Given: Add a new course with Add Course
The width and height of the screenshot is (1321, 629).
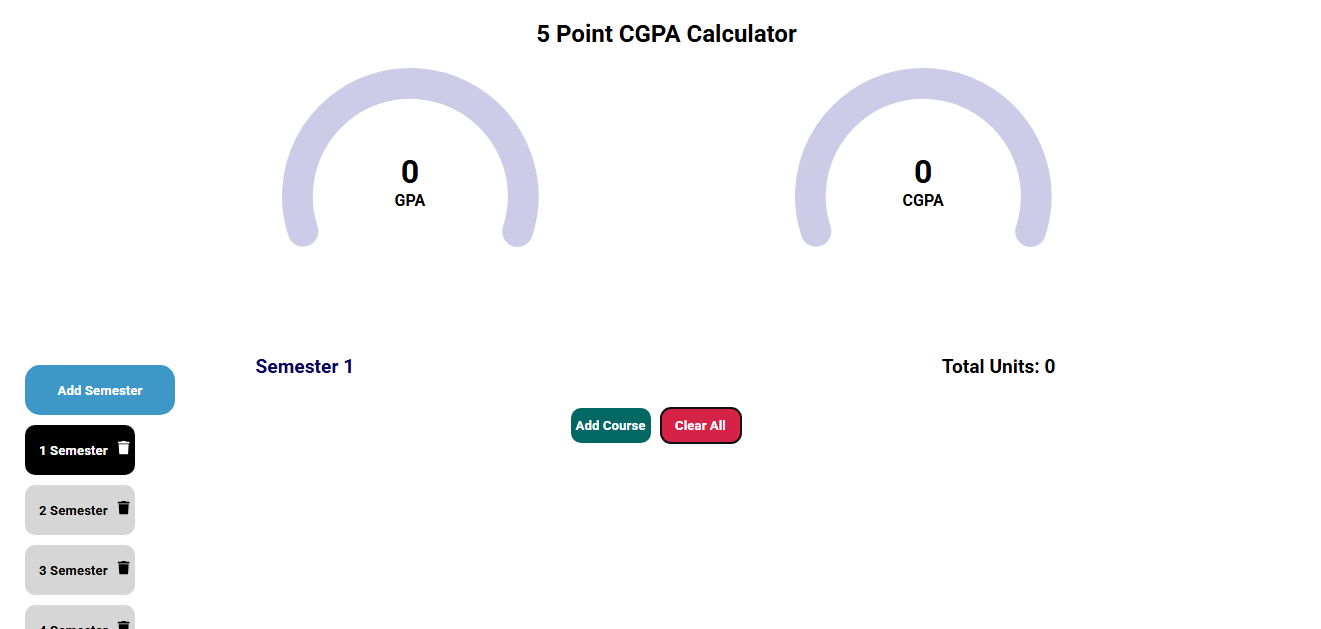Looking at the screenshot, I should point(611,425).
